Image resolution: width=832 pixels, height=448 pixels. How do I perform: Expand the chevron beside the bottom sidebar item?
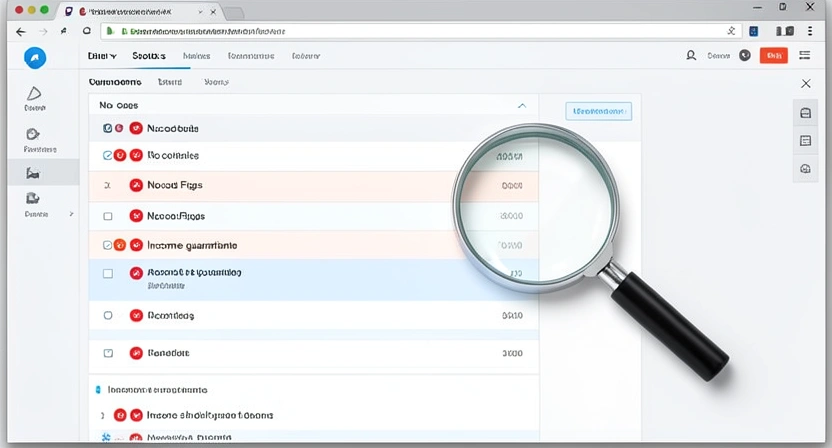tap(71, 214)
